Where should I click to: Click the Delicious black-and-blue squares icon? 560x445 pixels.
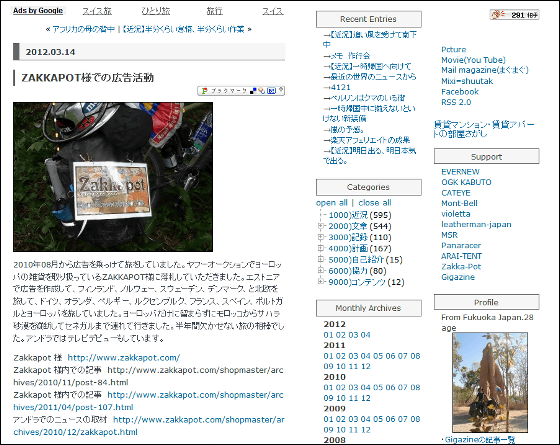(x=253, y=91)
